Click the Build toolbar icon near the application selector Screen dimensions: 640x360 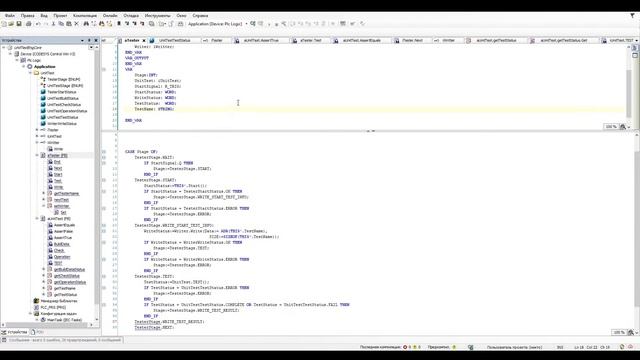tap(180, 24)
